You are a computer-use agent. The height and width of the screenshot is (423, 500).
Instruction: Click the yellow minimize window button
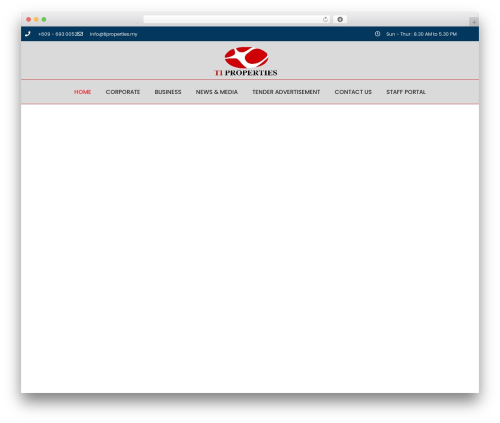(x=36, y=20)
